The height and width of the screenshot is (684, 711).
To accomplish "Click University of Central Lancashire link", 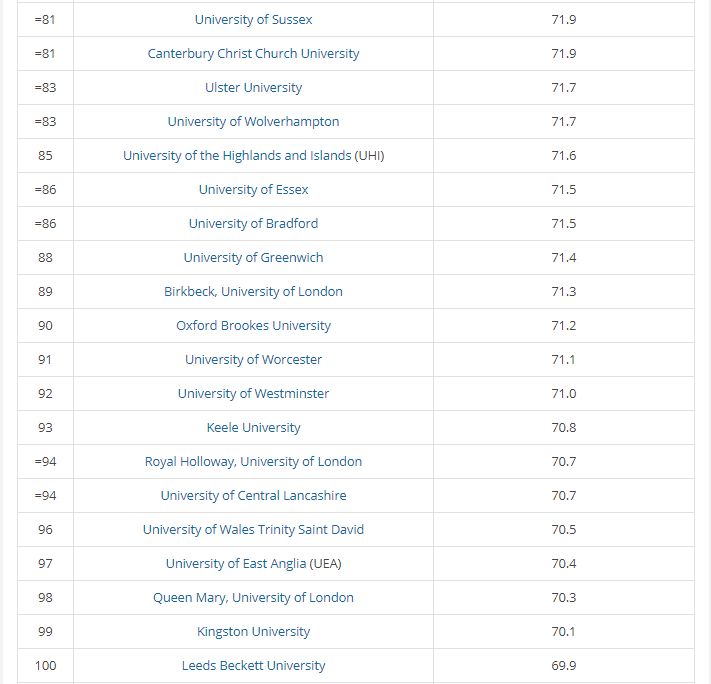I will (x=253, y=496).
